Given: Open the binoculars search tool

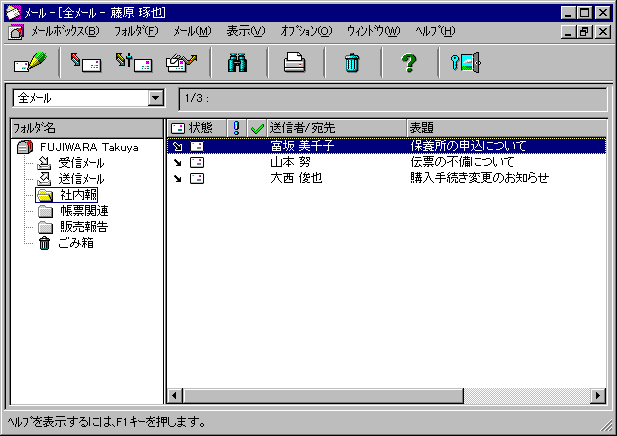Looking at the screenshot, I should pyautogui.click(x=238, y=63).
